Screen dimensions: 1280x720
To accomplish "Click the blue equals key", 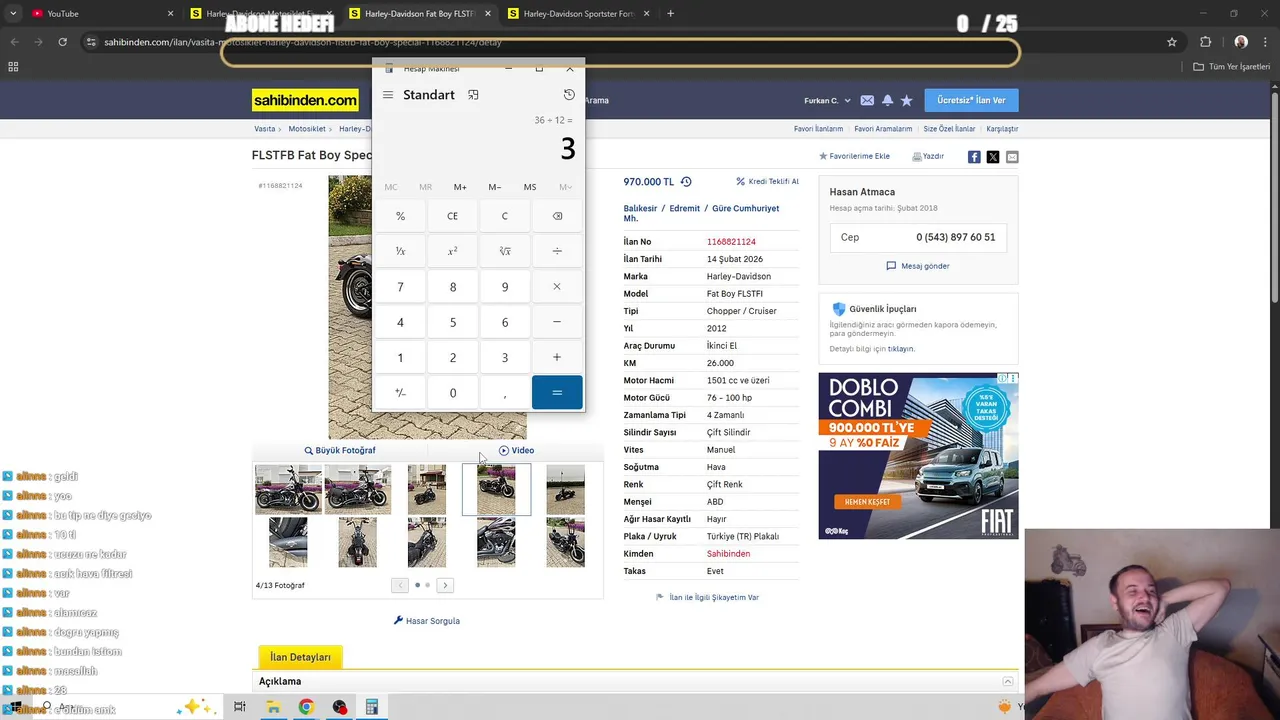I will 557,393.
